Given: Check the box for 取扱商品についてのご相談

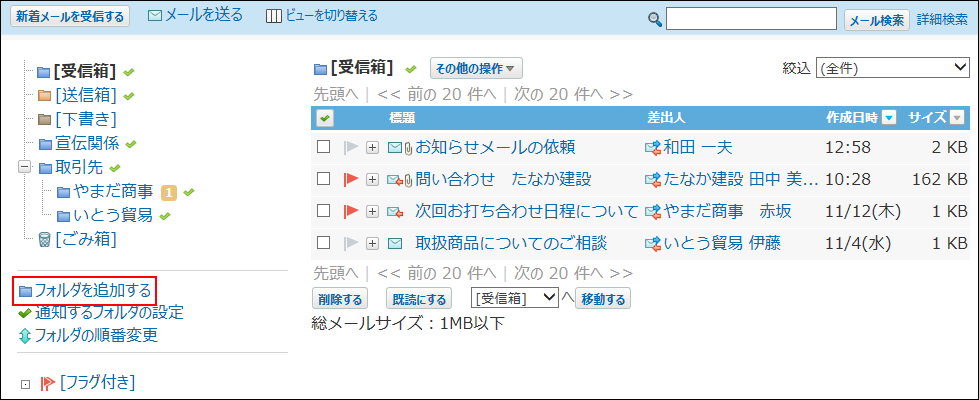Looking at the screenshot, I should coord(323,243).
